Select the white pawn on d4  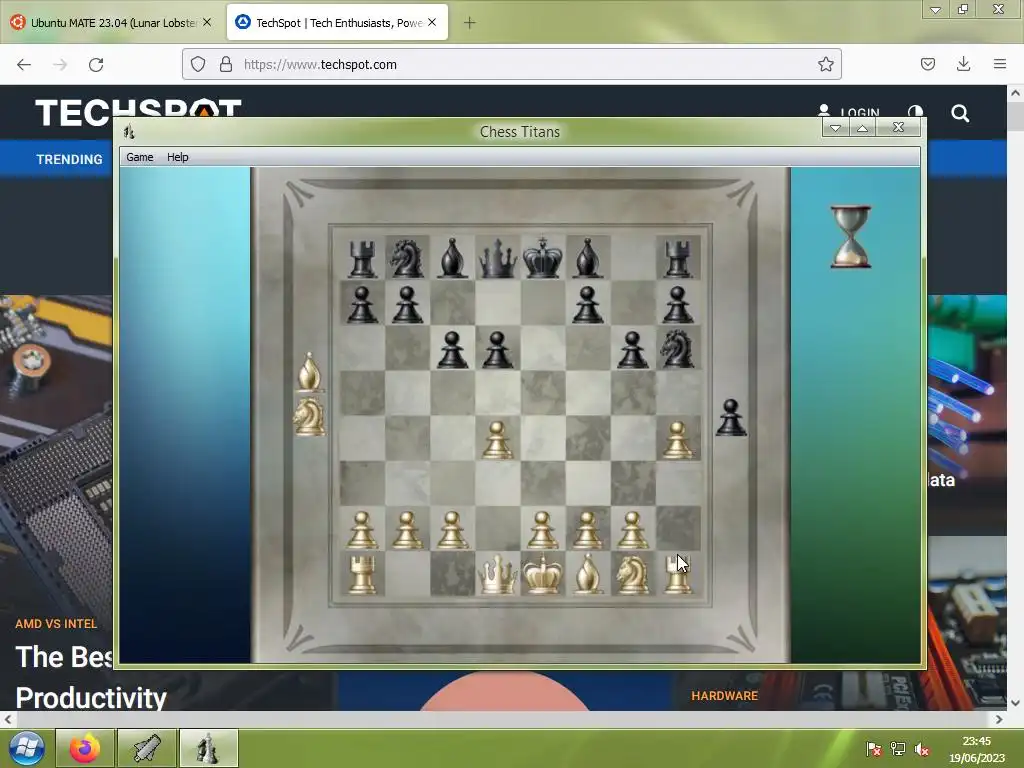pos(497,440)
